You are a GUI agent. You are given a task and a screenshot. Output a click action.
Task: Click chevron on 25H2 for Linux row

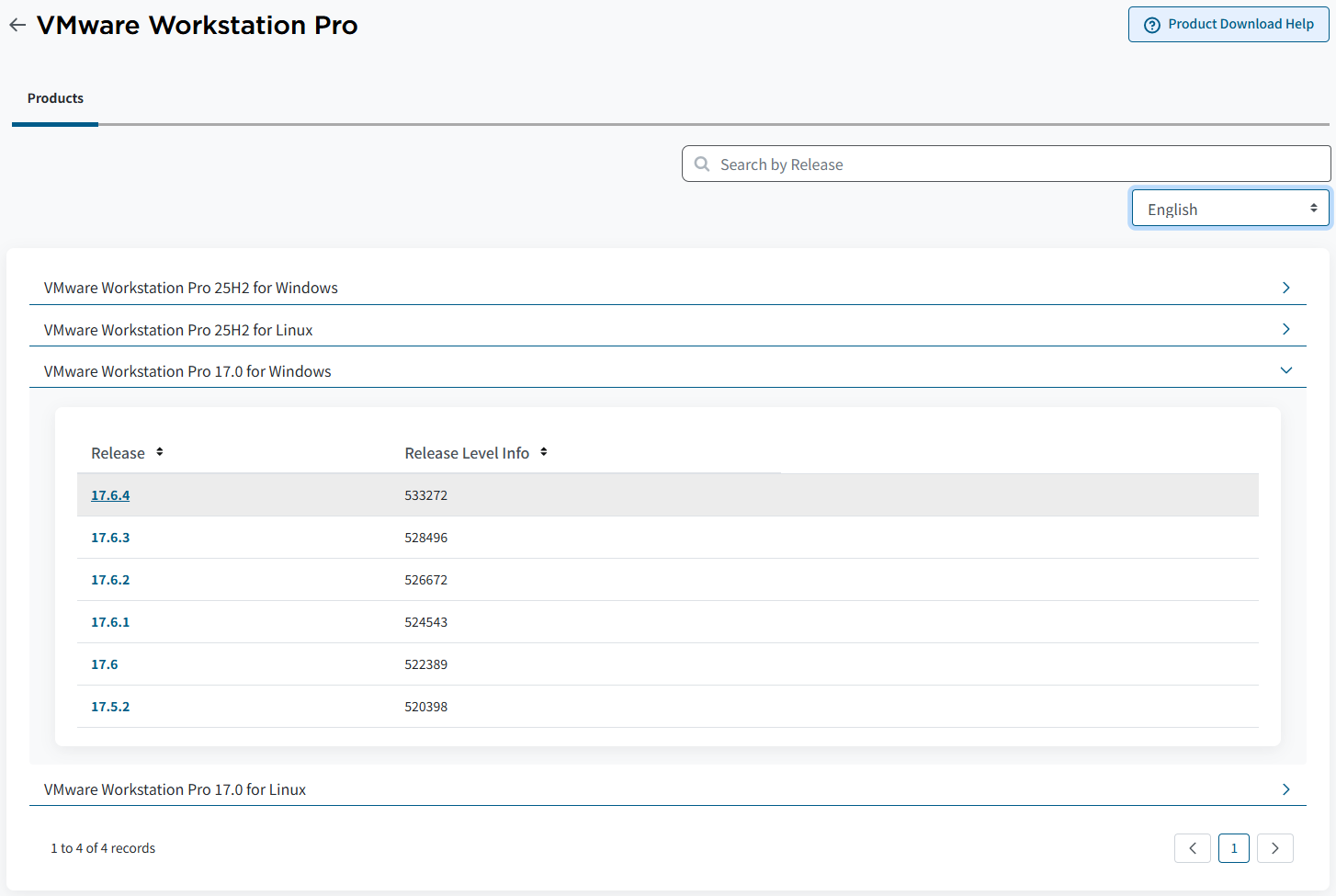pyautogui.click(x=1286, y=329)
